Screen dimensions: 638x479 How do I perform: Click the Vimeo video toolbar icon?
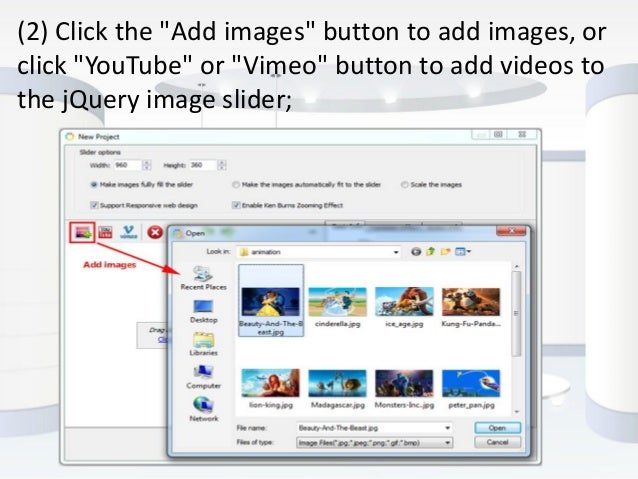(x=129, y=232)
